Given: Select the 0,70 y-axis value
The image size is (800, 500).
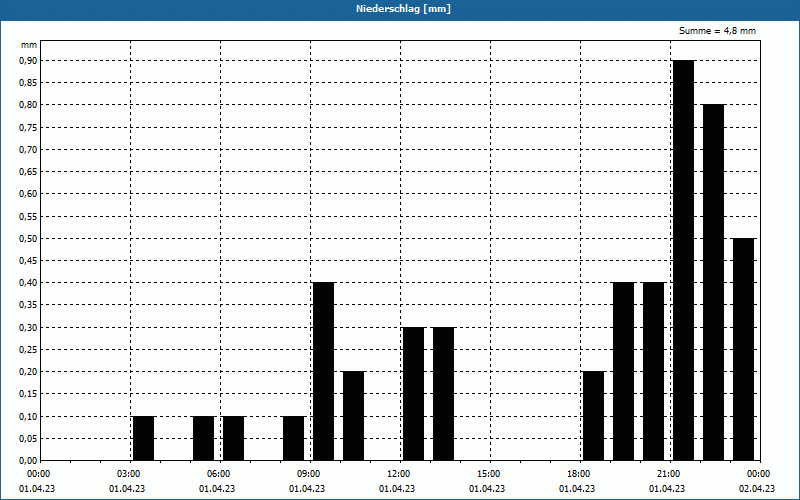Looking at the screenshot, I should [28, 149].
